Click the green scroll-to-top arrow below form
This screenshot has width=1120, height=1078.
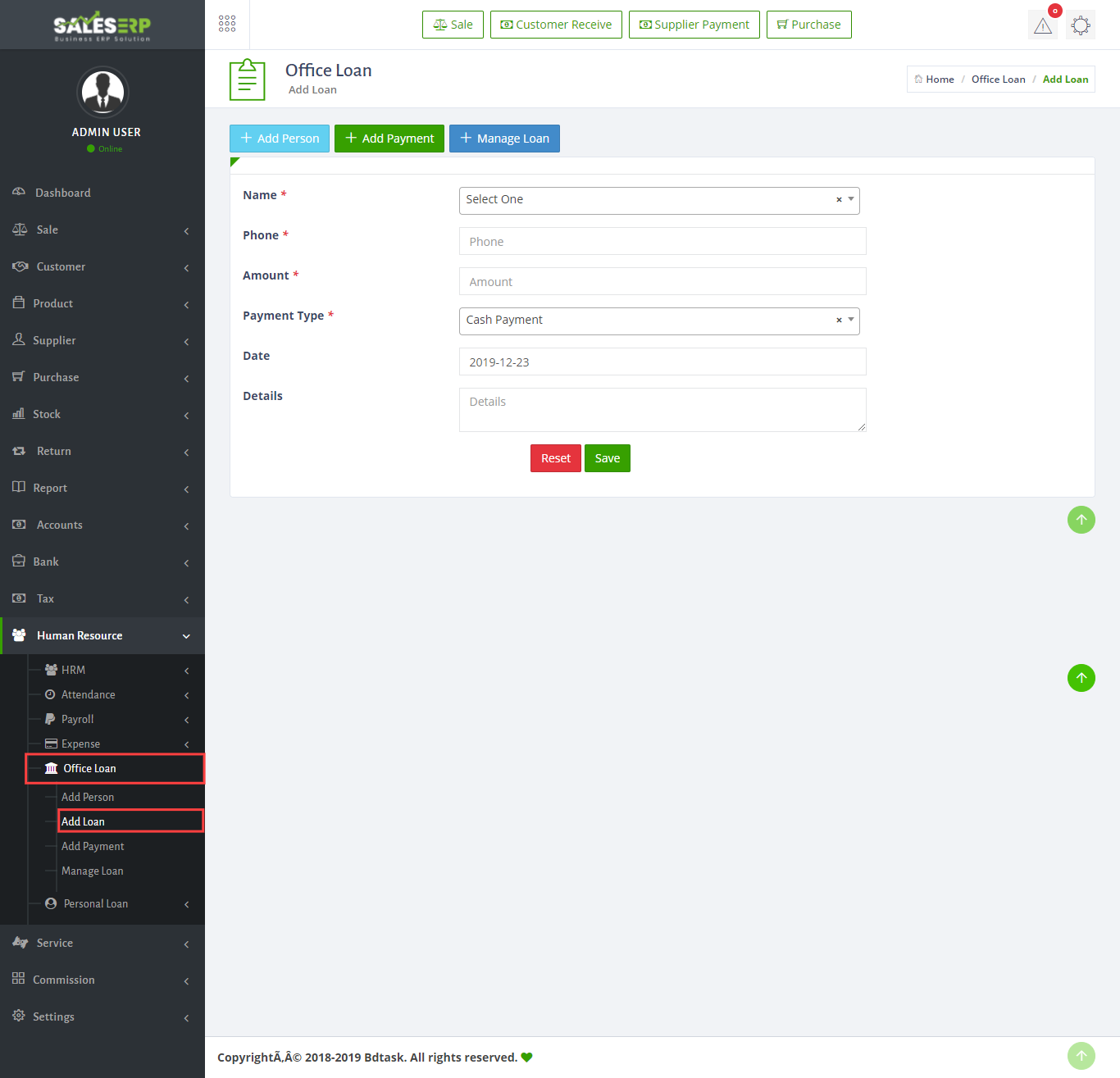tap(1081, 520)
